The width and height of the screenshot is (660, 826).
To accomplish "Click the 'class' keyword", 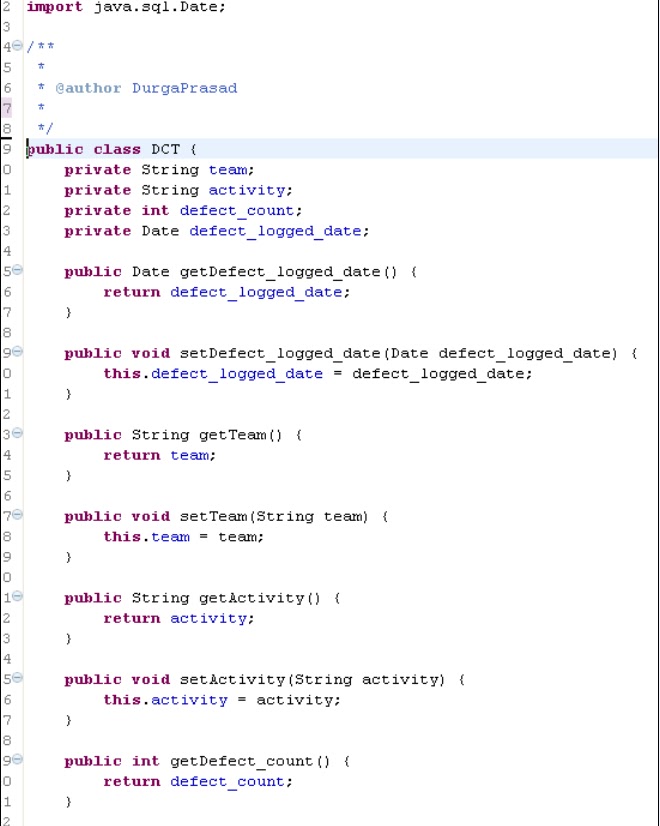I will (117, 149).
